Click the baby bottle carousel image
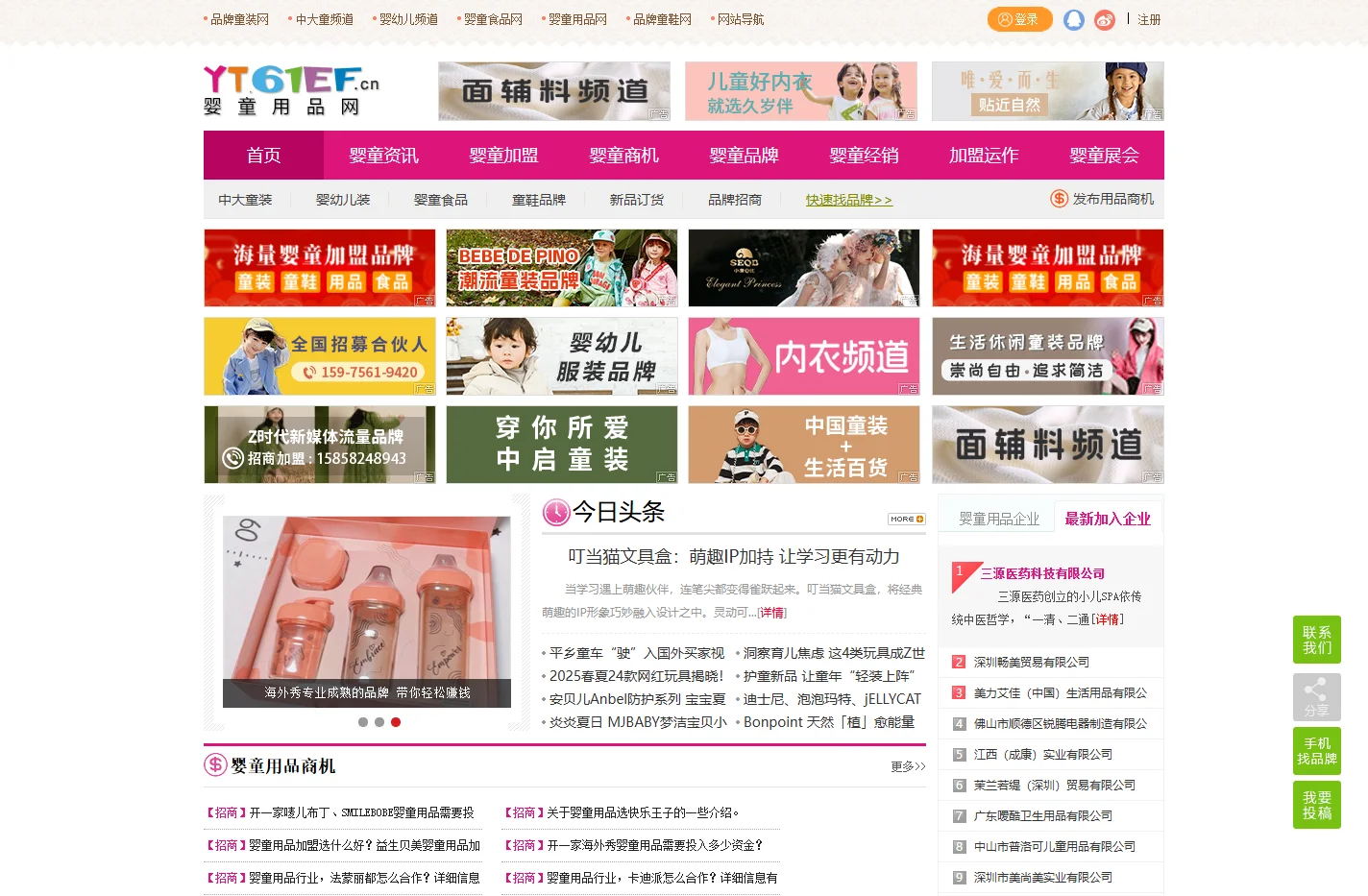Image resolution: width=1368 pixels, height=896 pixels. (367, 612)
